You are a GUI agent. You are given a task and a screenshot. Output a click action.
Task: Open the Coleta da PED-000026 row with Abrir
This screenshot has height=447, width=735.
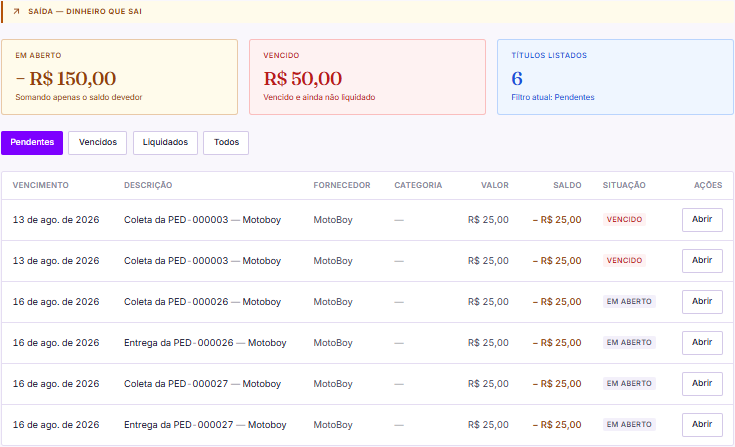pyautogui.click(x=702, y=302)
